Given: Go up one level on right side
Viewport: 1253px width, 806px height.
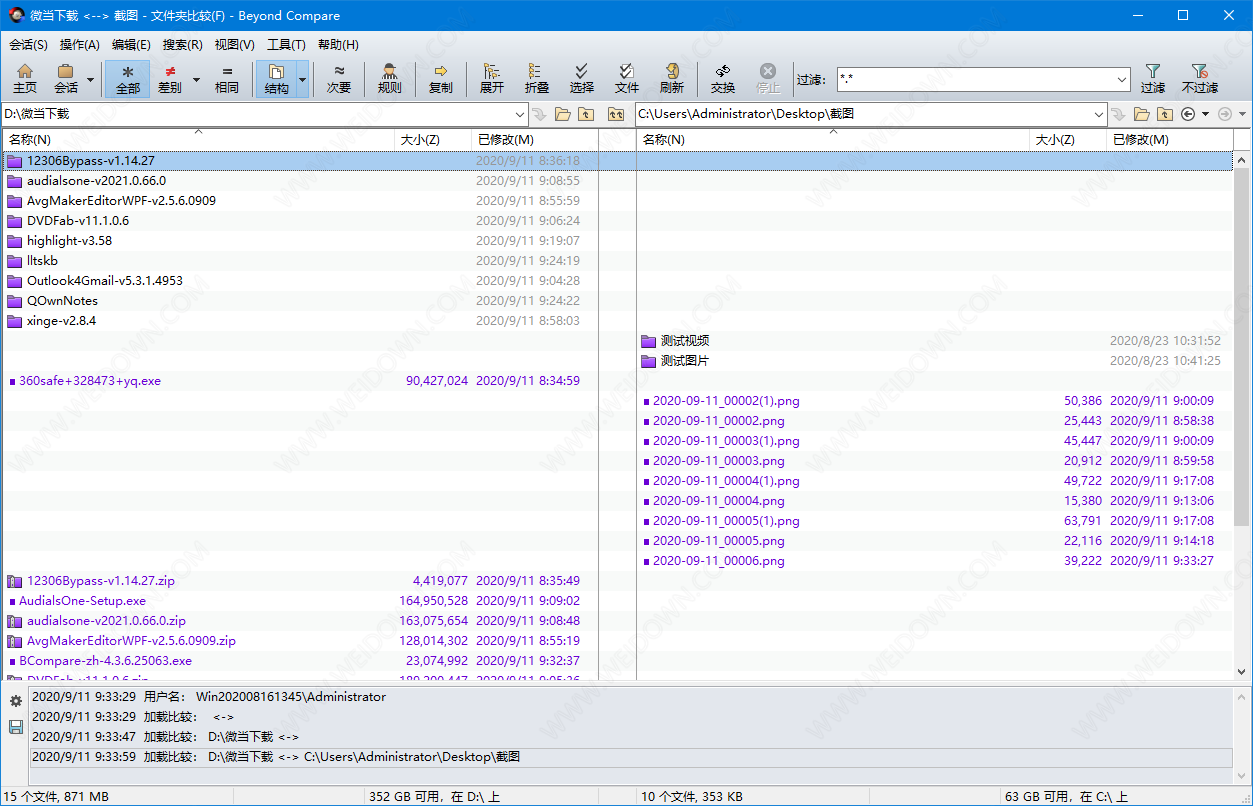Looking at the screenshot, I should (1164, 114).
